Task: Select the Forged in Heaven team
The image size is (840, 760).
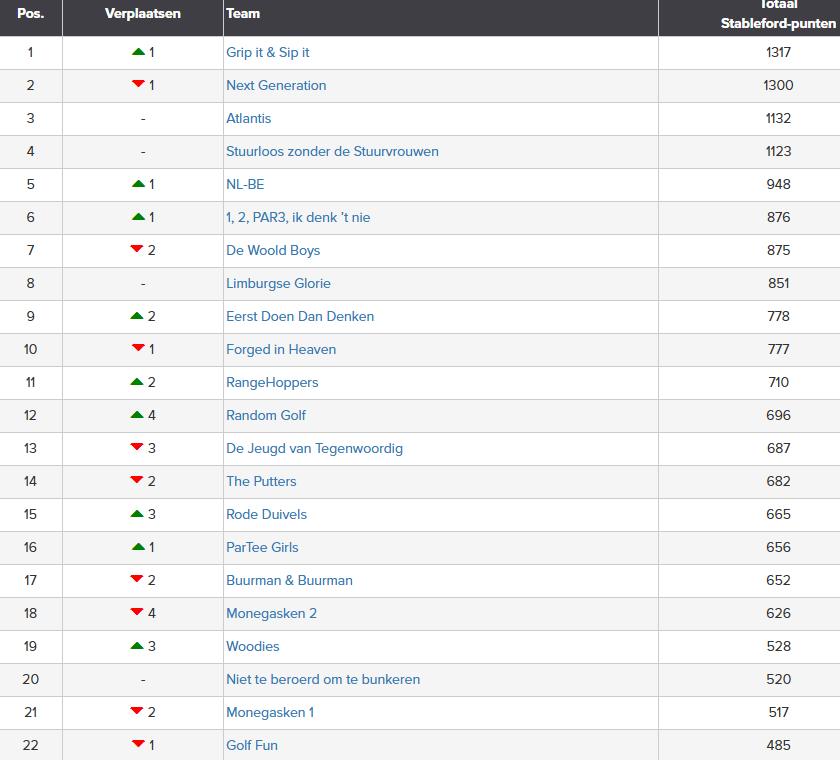Action: pos(281,350)
